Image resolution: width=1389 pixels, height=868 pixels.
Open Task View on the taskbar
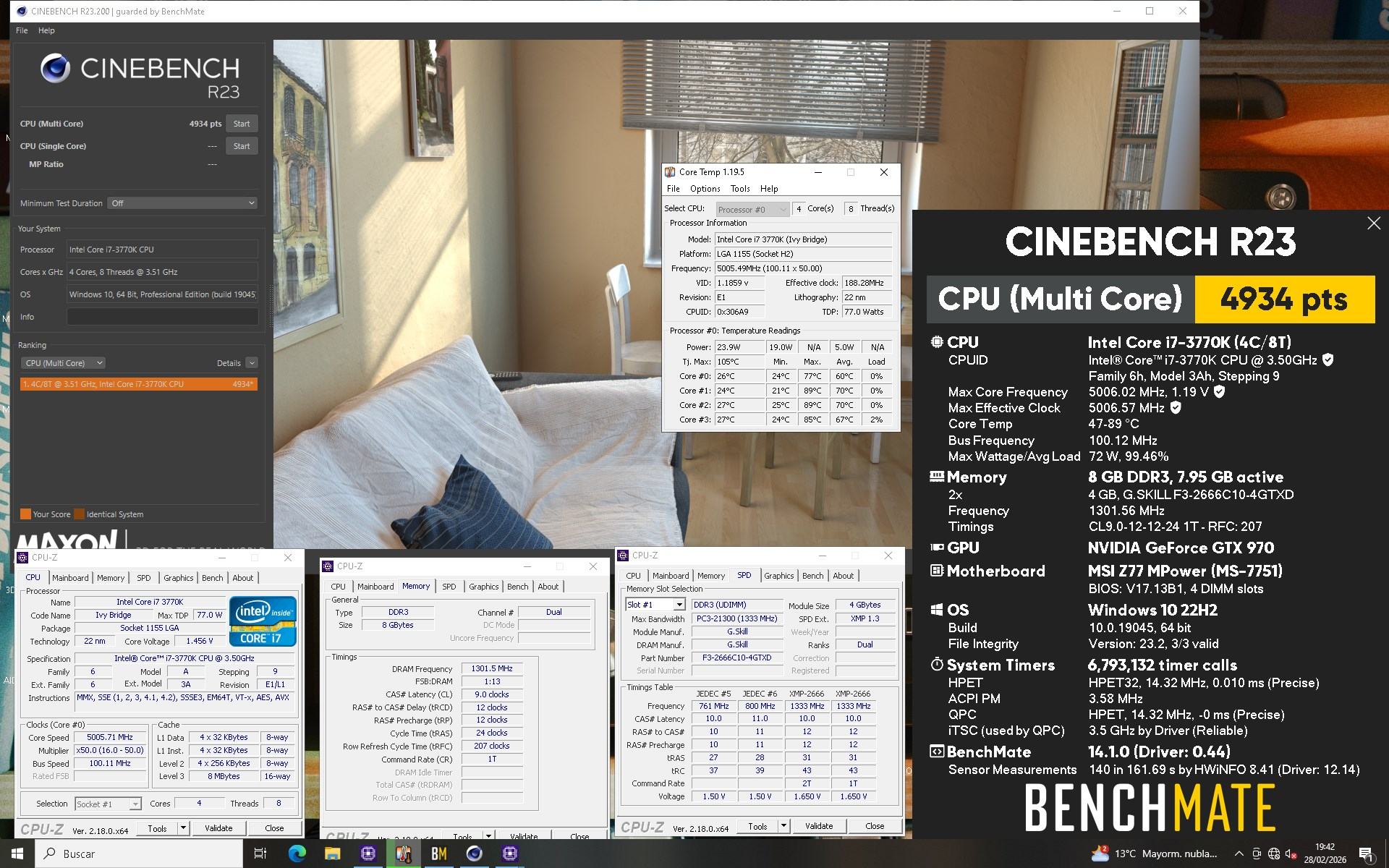click(260, 854)
